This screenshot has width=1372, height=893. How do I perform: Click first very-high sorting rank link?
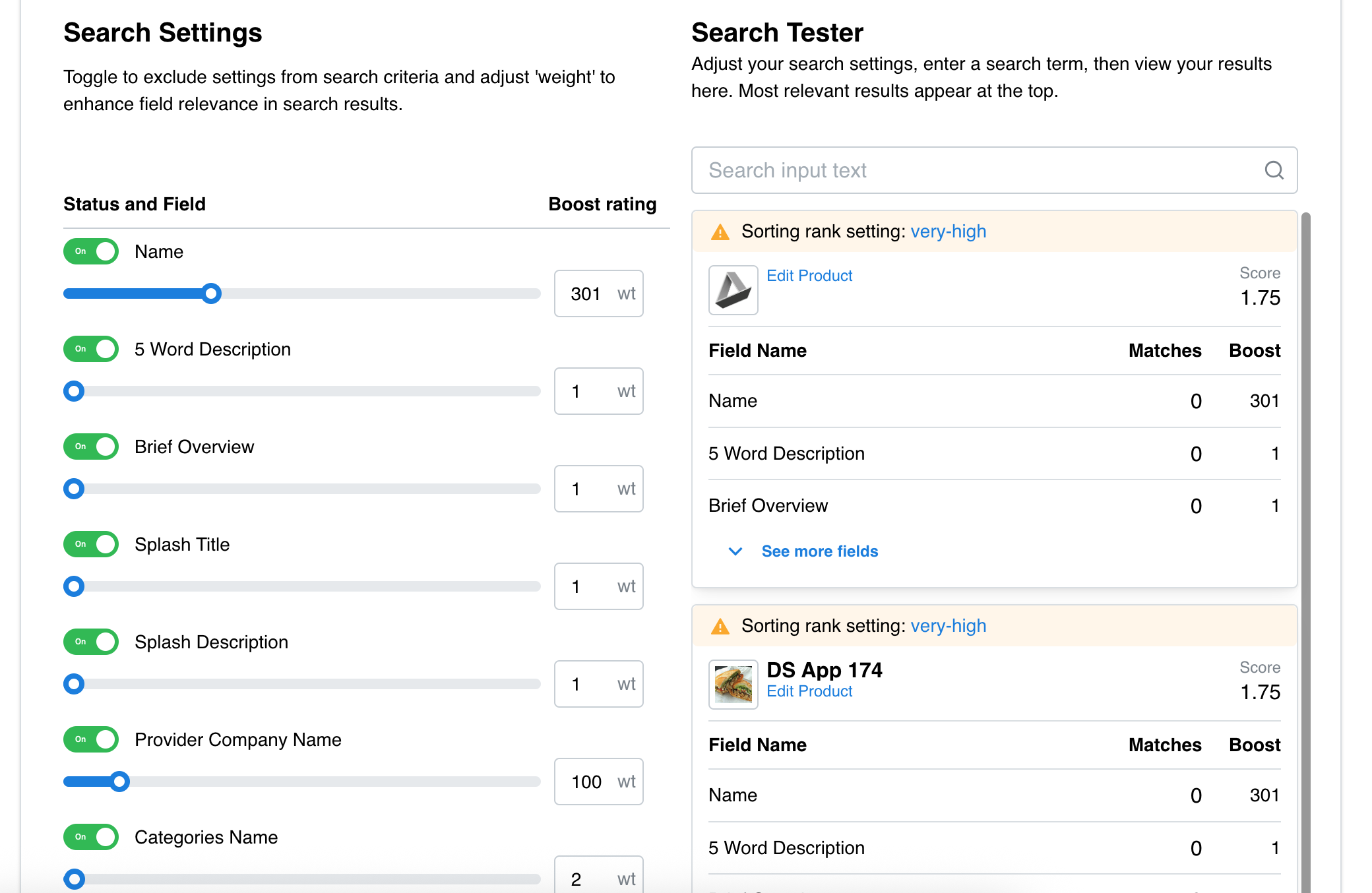[948, 231]
